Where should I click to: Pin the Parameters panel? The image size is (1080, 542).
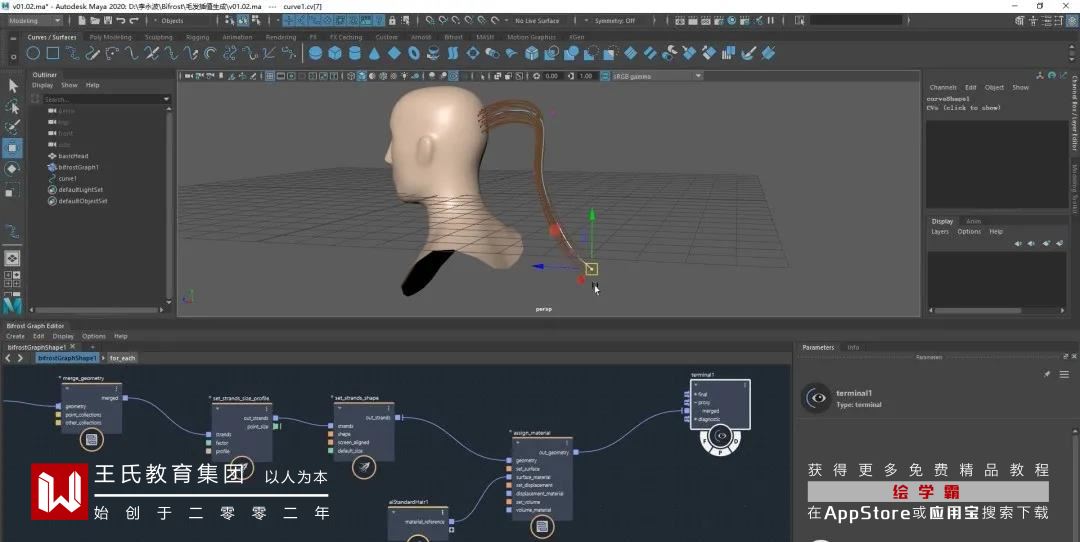(x=1047, y=374)
